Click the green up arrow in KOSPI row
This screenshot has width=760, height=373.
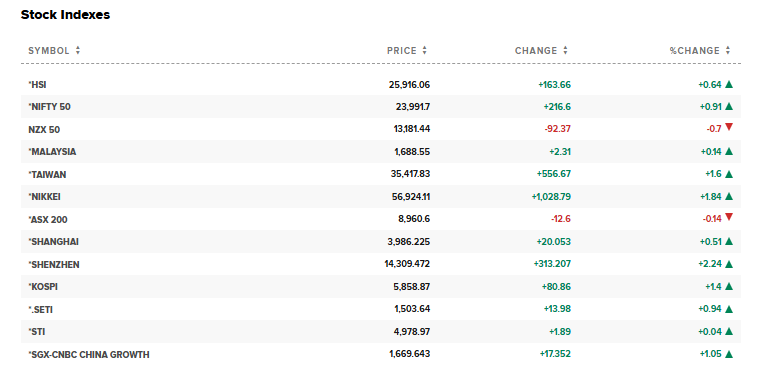coord(728,286)
